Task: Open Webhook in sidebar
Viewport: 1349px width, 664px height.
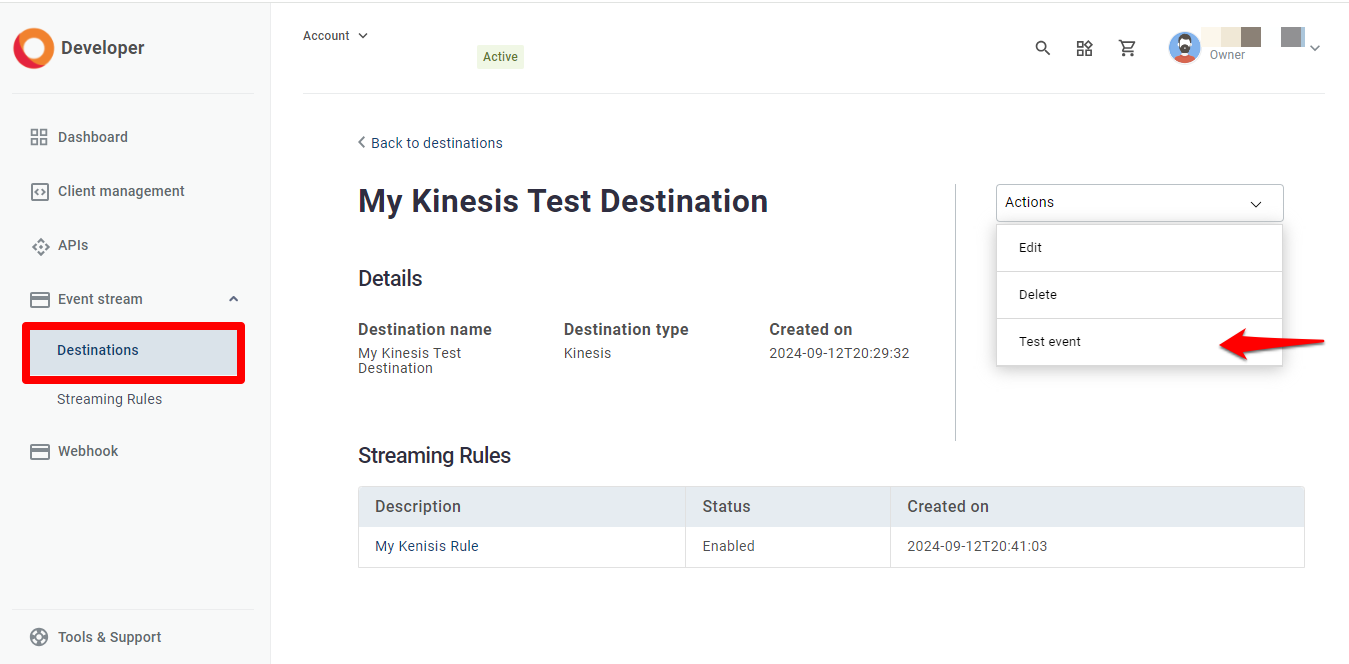Action: pyautogui.click(x=88, y=451)
